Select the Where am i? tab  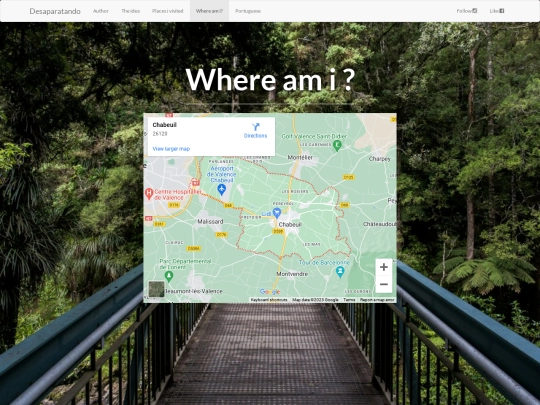(209, 11)
